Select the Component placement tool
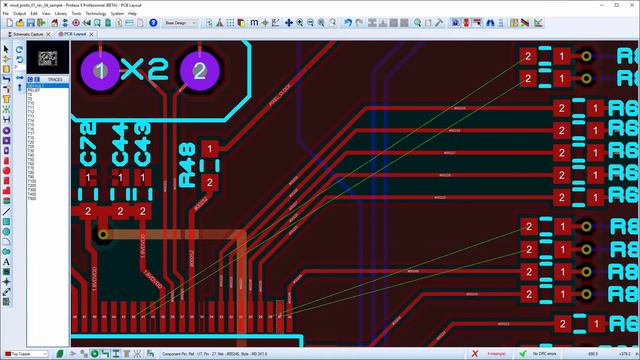Screen dimensions: 640x360 pos(6,59)
